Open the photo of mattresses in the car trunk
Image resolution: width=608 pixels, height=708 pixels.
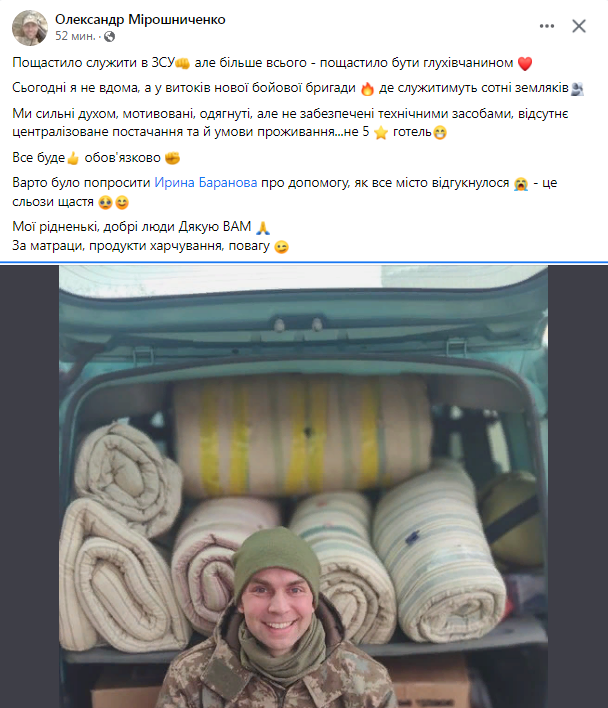point(303,486)
